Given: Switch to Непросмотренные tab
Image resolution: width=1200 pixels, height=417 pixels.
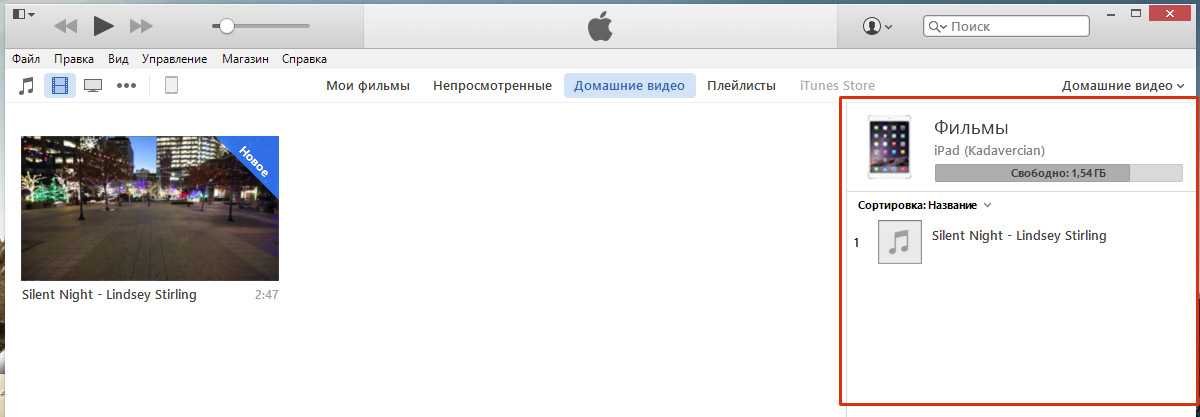Looking at the screenshot, I should pyautogui.click(x=492, y=86).
